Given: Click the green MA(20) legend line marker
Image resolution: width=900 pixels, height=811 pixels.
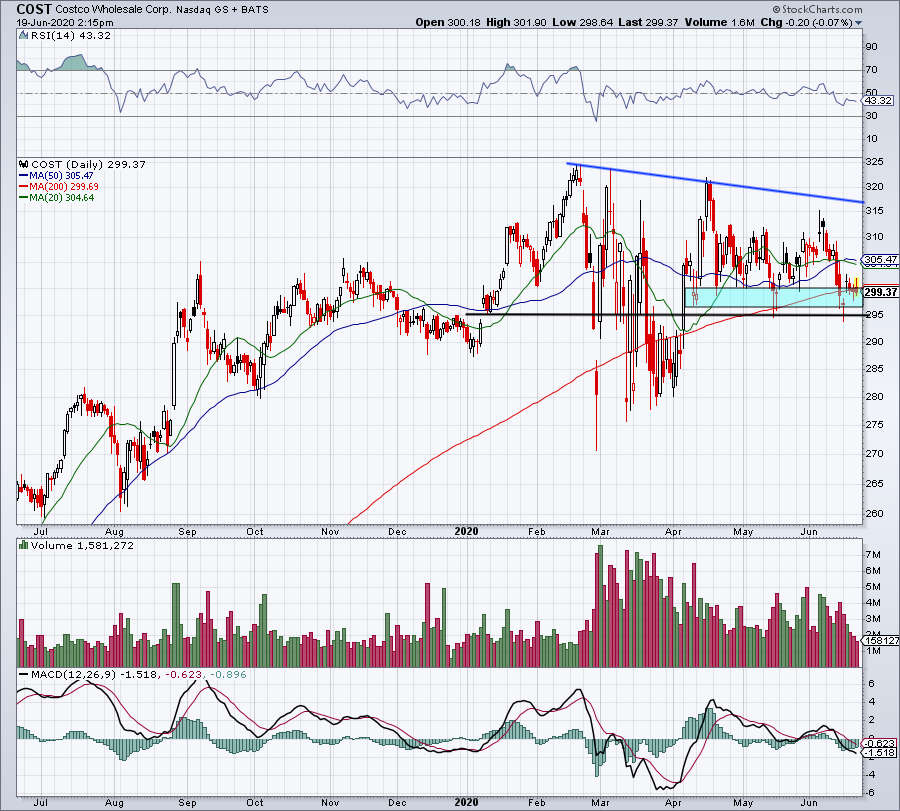Looking at the screenshot, I should coord(24,197).
